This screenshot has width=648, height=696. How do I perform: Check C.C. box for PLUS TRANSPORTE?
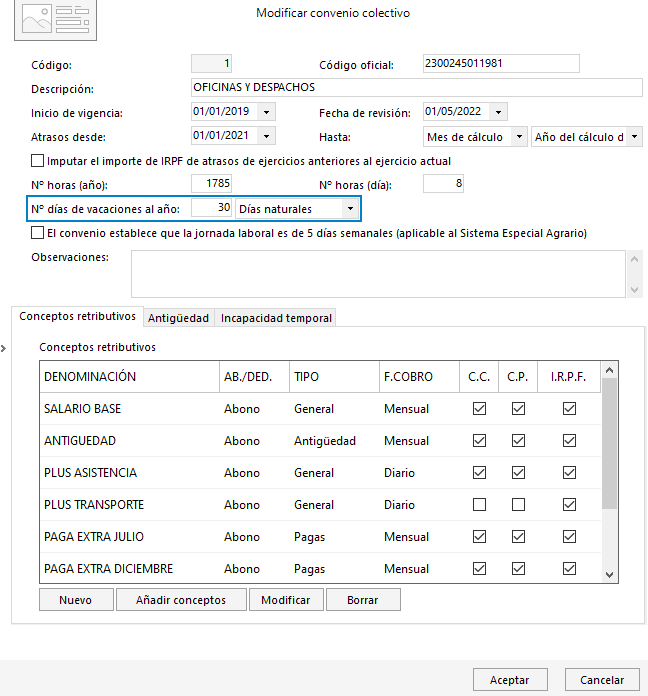tap(479, 505)
